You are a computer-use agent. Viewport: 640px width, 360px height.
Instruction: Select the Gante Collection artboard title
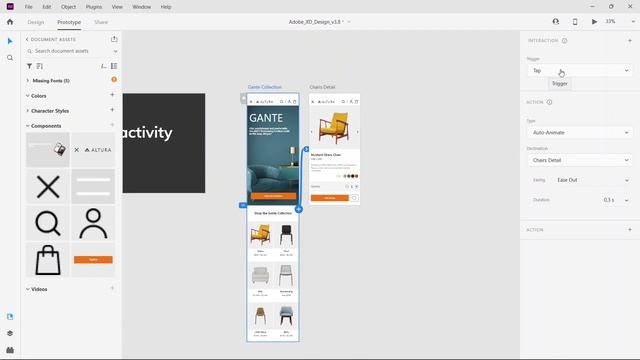[x=264, y=87]
